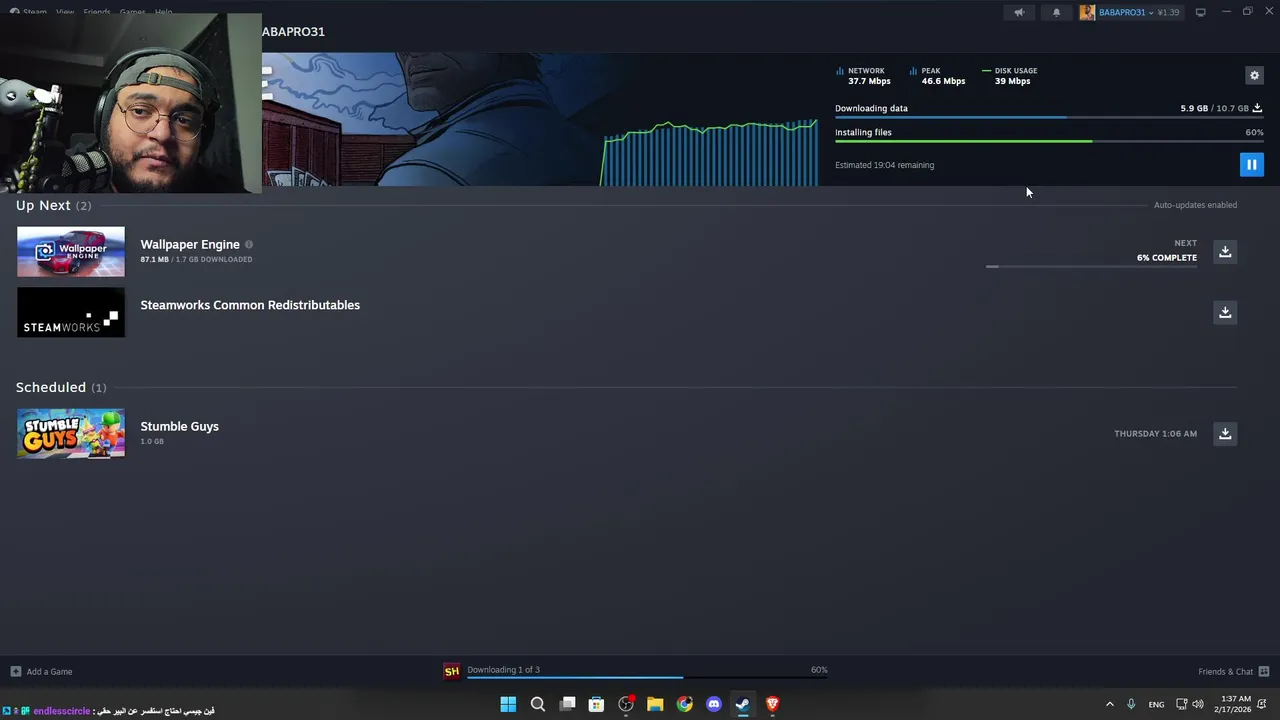Viewport: 1280px width, 720px height.
Task: Click the Stumble Guys title
Action: [179, 426]
